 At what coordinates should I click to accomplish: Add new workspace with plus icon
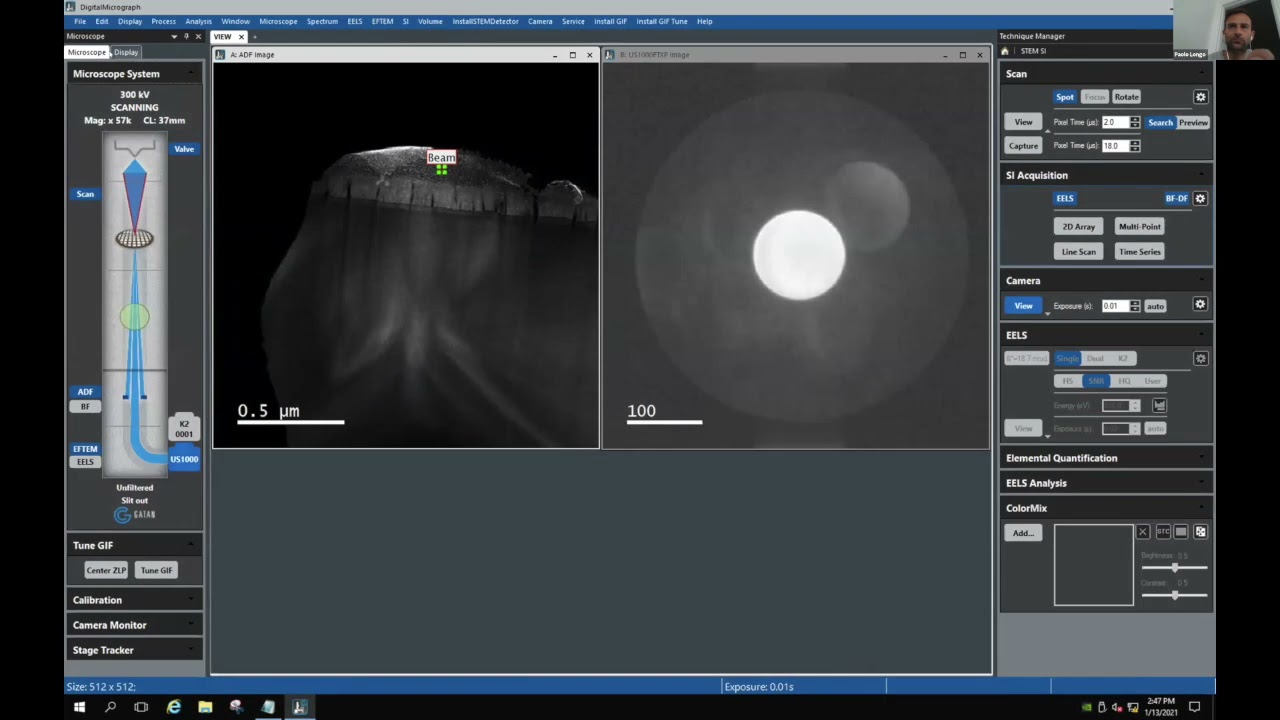coord(254,37)
